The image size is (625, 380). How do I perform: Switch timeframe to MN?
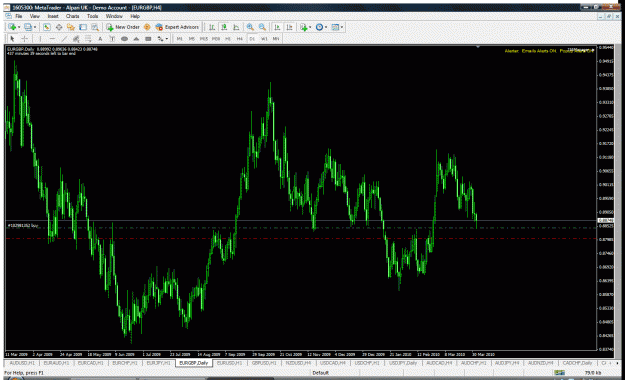[276, 39]
